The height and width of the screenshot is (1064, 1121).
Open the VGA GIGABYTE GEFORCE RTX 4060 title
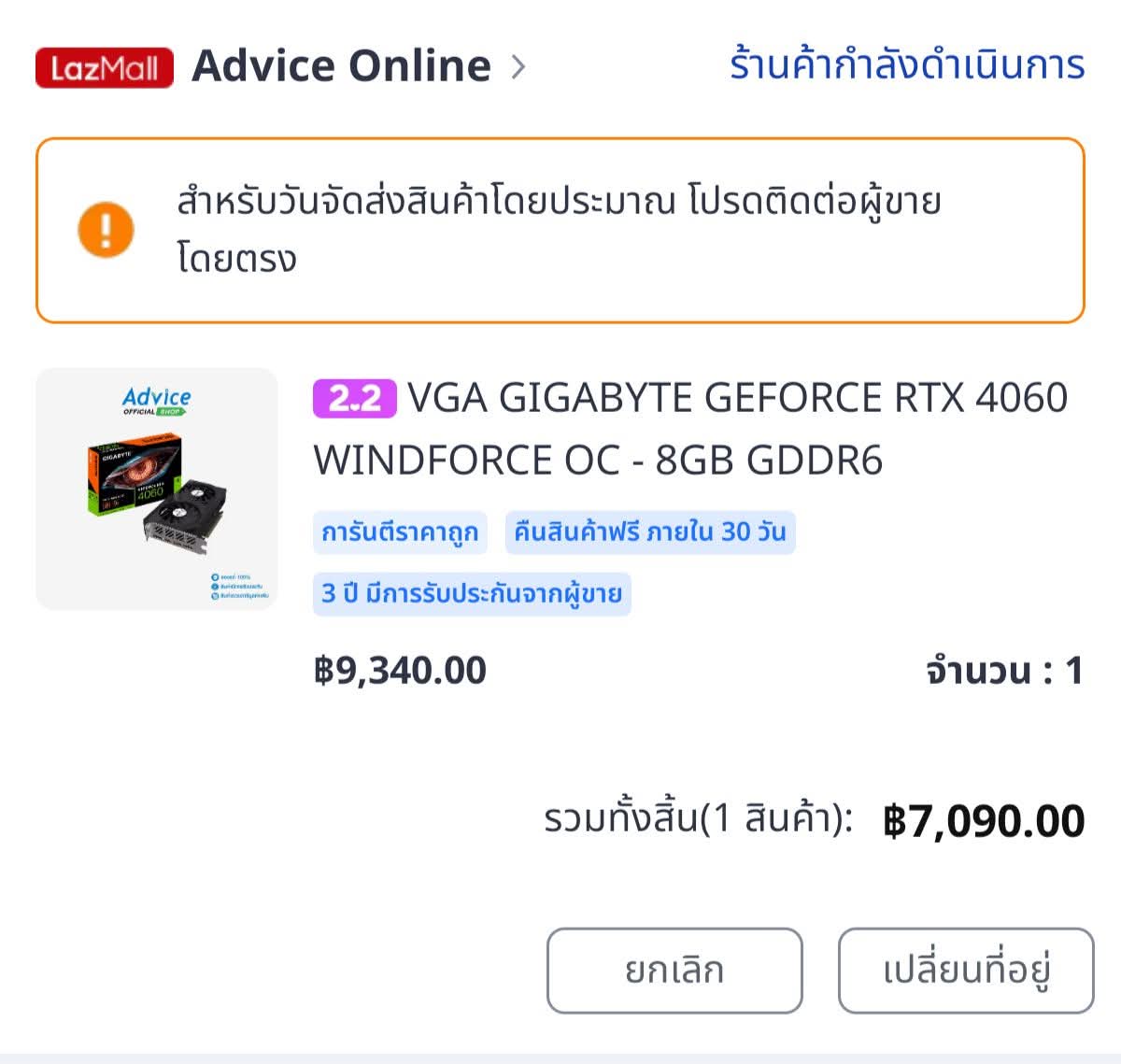[690, 429]
